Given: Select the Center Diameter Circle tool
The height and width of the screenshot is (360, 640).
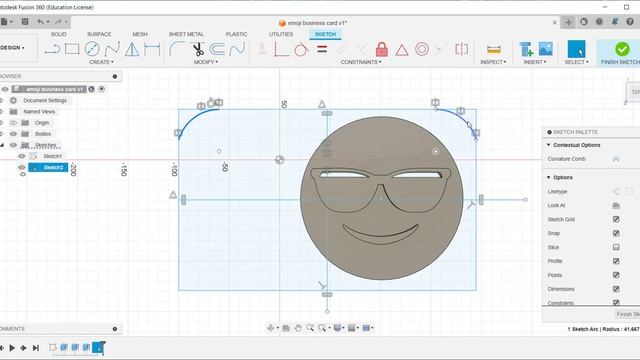Looking at the screenshot, I should click(92, 49).
